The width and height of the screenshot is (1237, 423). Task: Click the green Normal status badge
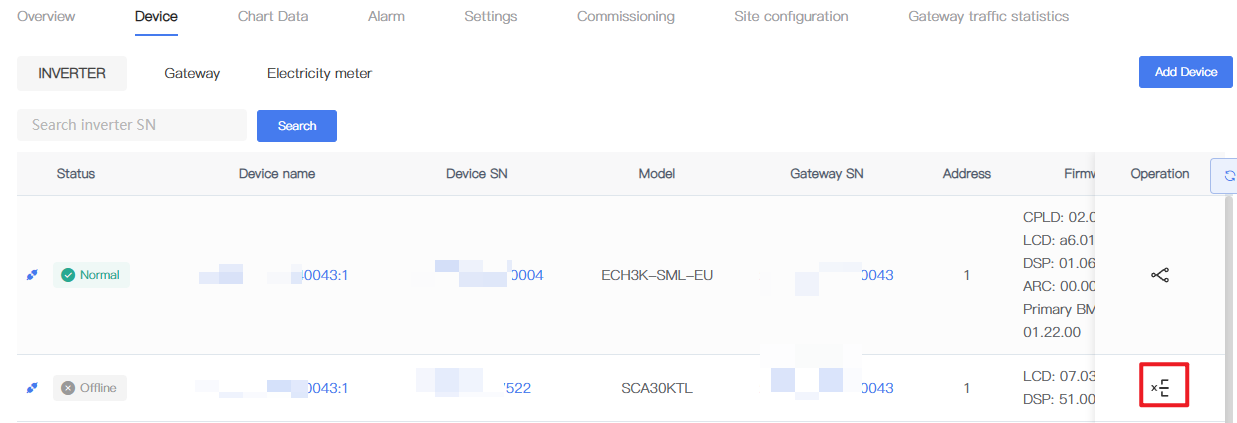tap(91, 275)
